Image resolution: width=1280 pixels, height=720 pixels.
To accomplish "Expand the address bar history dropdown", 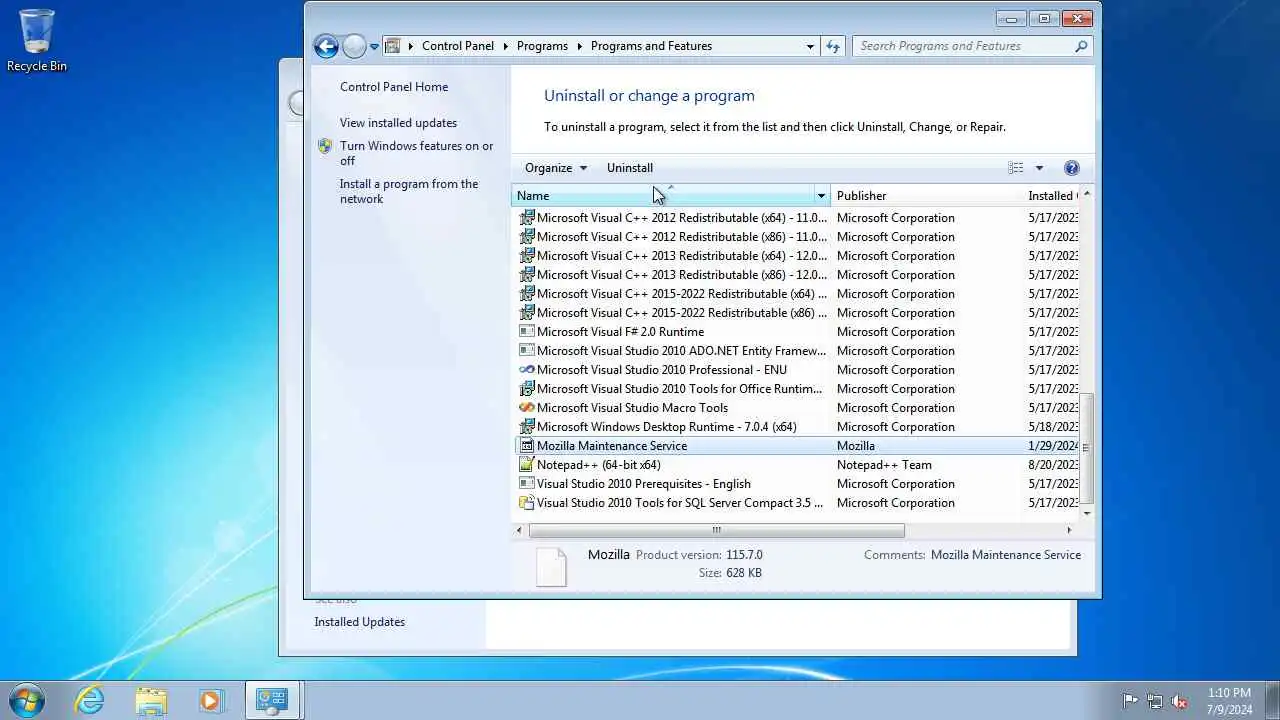I will pos(810,46).
